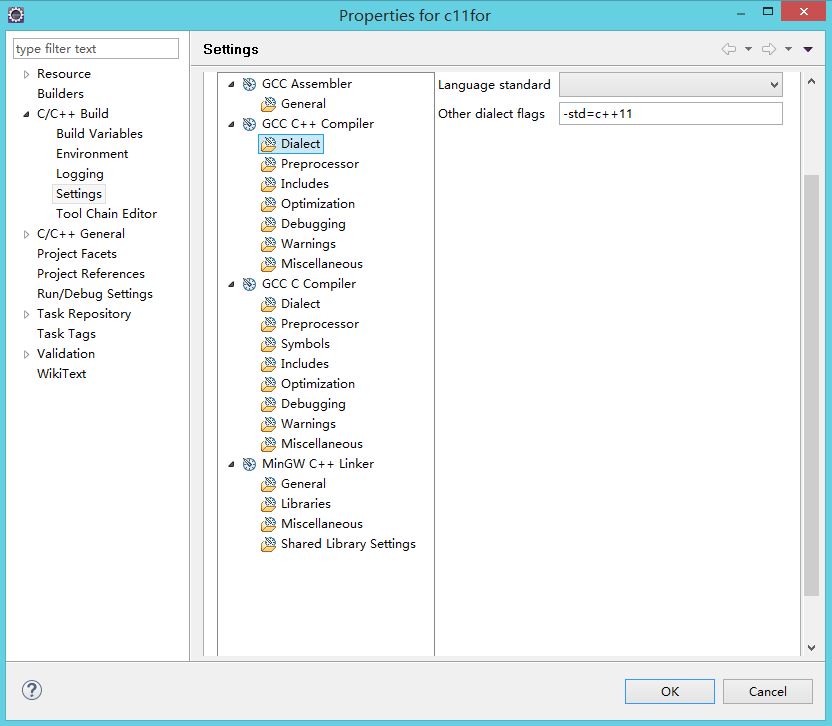Screen dimensions: 832x726
Task: Select General under MinGW C++ Linker
Action: [303, 483]
